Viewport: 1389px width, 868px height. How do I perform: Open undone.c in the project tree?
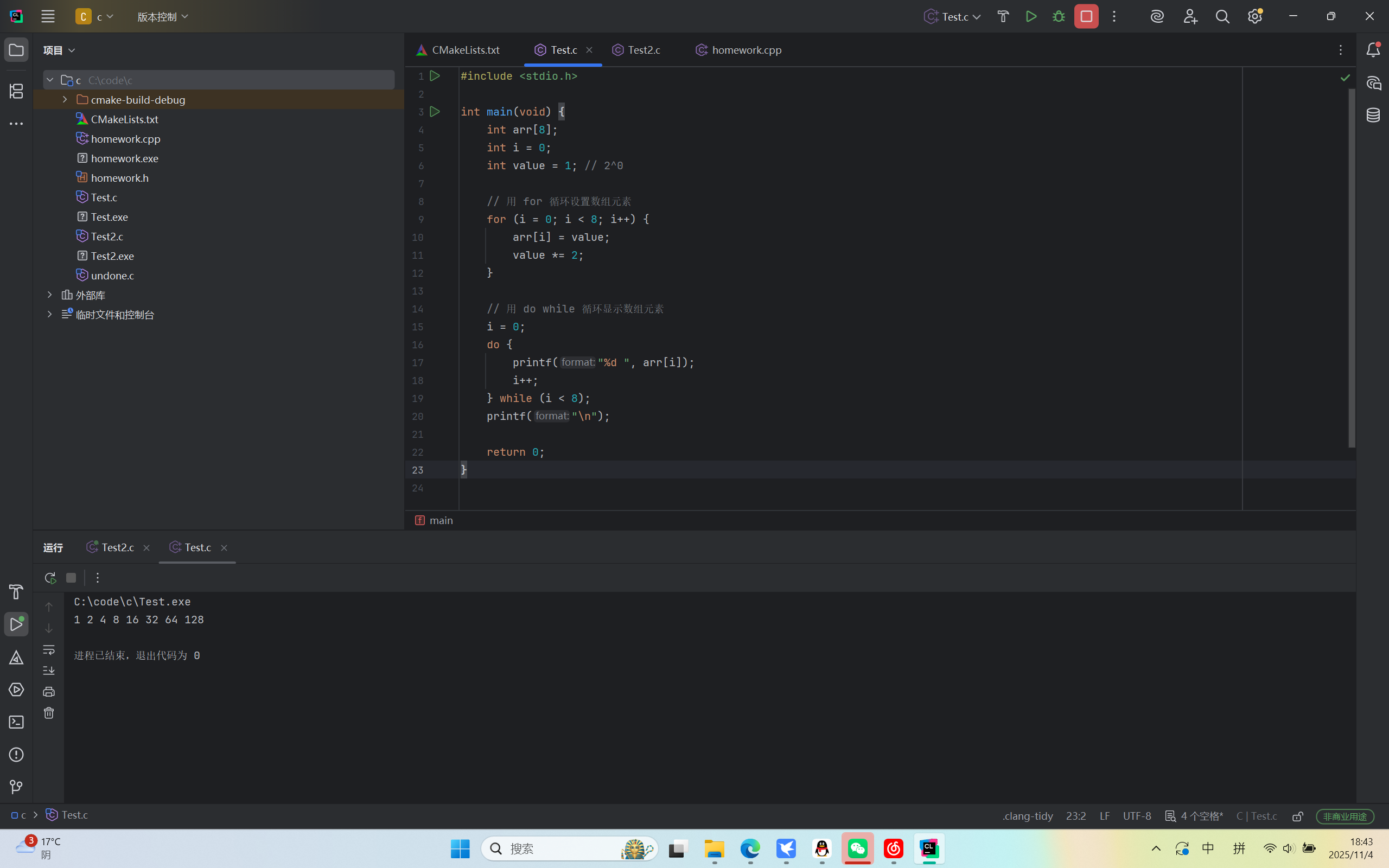(x=112, y=276)
